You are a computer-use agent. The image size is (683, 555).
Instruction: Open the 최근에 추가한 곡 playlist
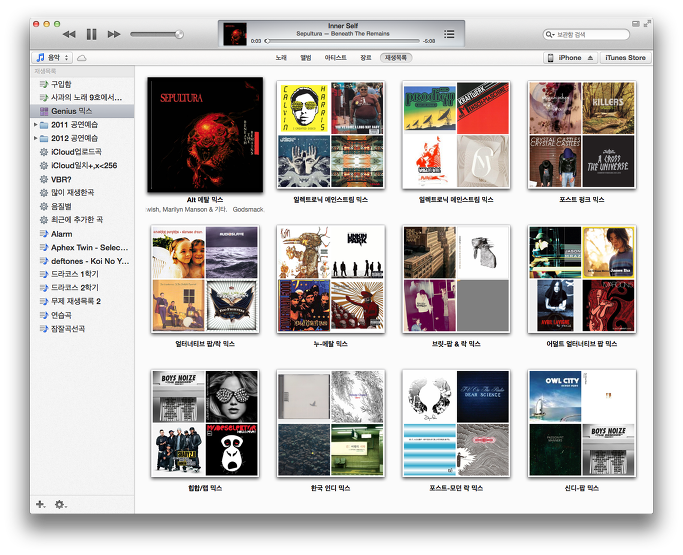click(x=82, y=220)
